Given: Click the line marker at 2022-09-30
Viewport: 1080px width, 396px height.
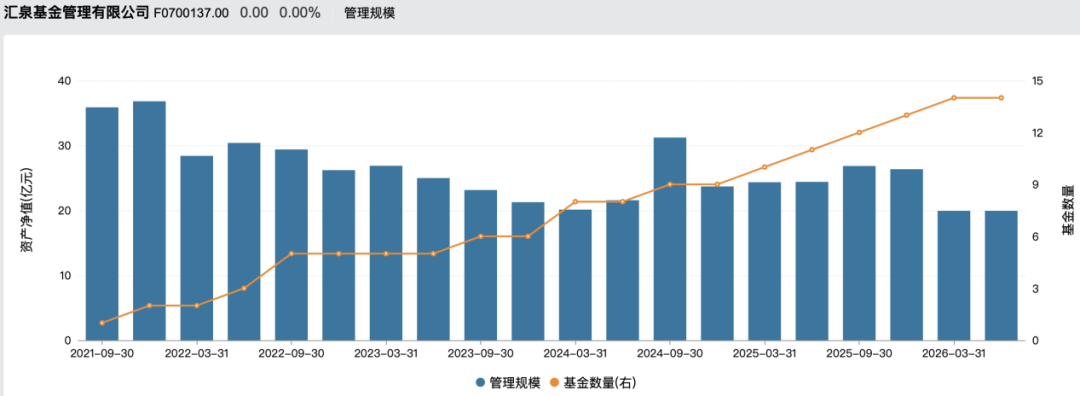Looking at the screenshot, I should [291, 253].
